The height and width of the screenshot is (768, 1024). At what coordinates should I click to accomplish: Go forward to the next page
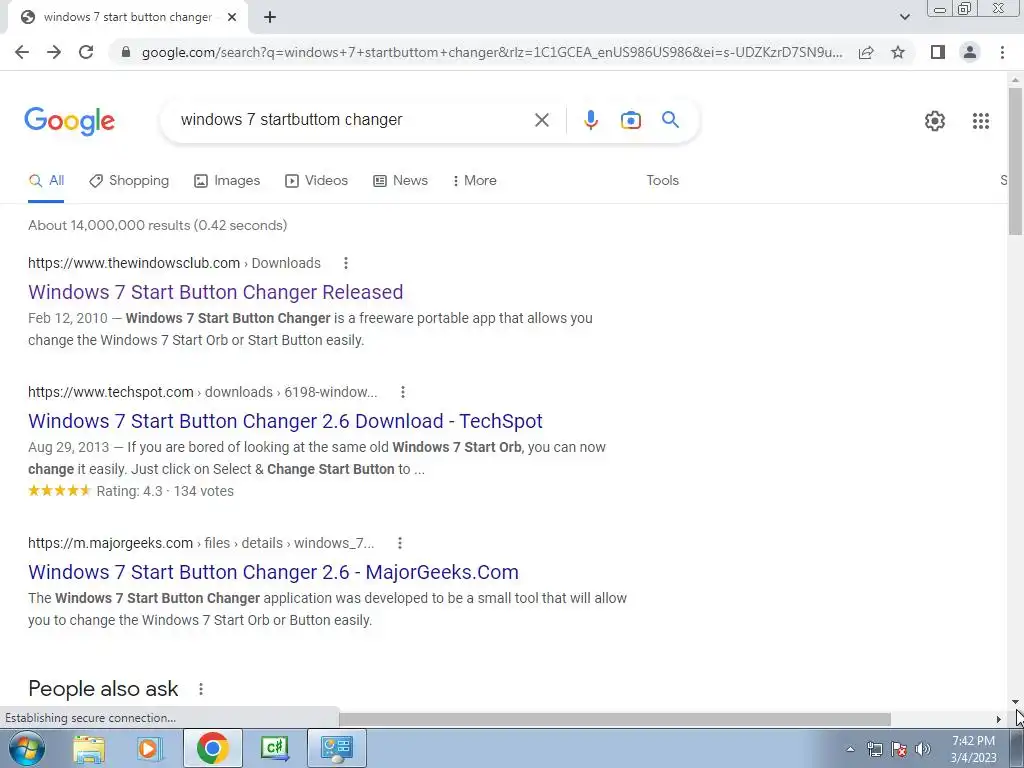[x=54, y=52]
